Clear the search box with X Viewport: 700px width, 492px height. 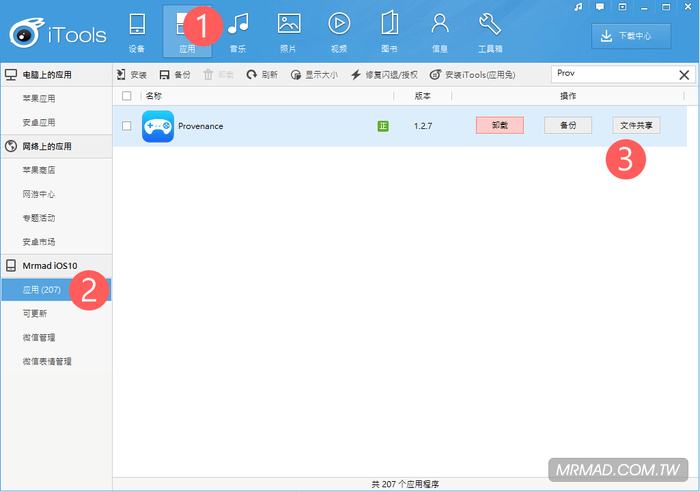click(684, 75)
